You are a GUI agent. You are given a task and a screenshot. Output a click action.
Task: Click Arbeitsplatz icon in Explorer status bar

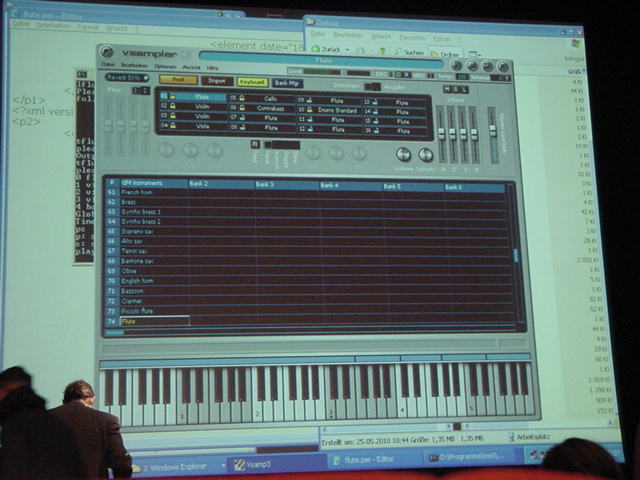click(x=511, y=437)
